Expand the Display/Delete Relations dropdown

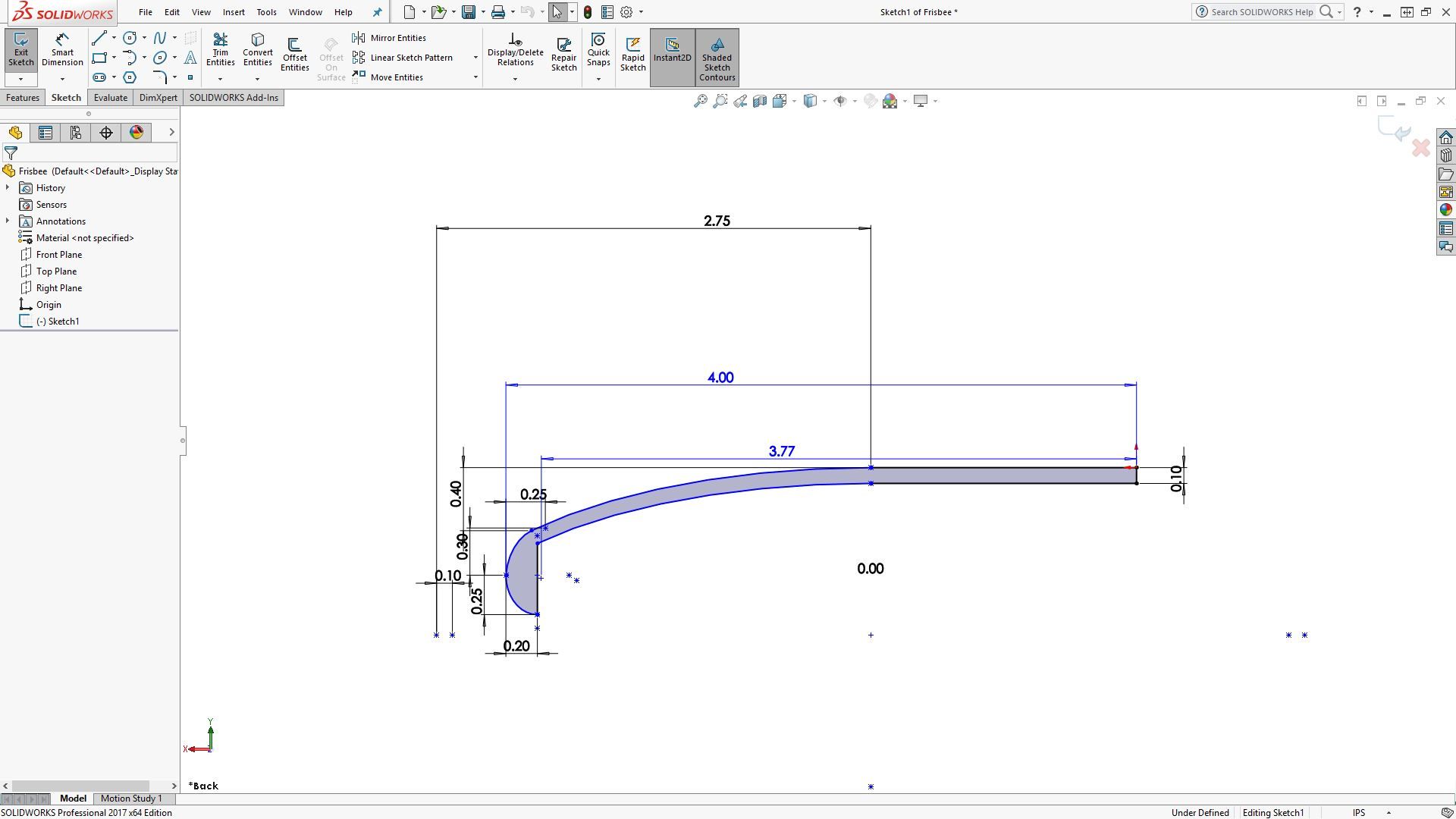tap(515, 79)
